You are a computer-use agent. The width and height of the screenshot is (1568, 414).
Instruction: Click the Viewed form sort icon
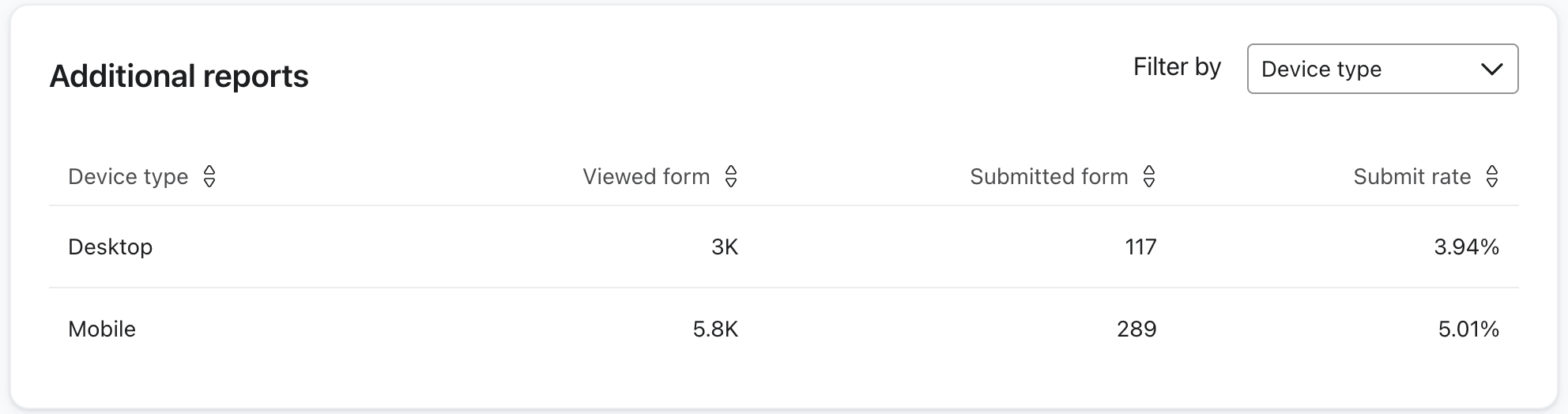731,176
